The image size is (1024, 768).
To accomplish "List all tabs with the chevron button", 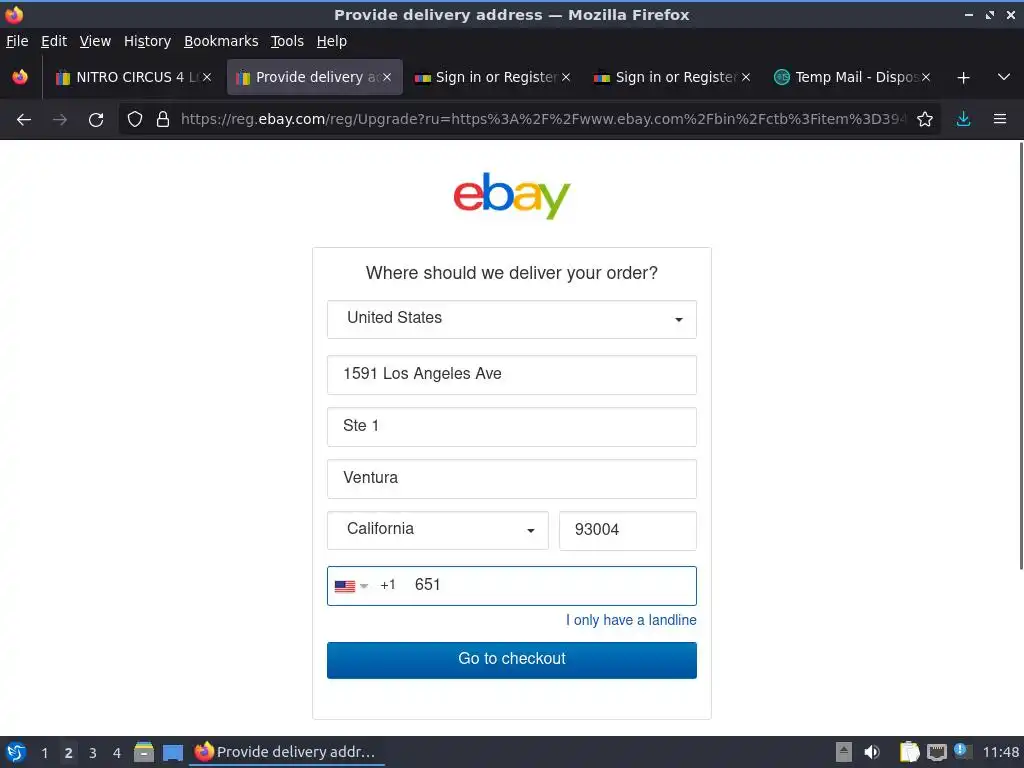I will (1004, 77).
